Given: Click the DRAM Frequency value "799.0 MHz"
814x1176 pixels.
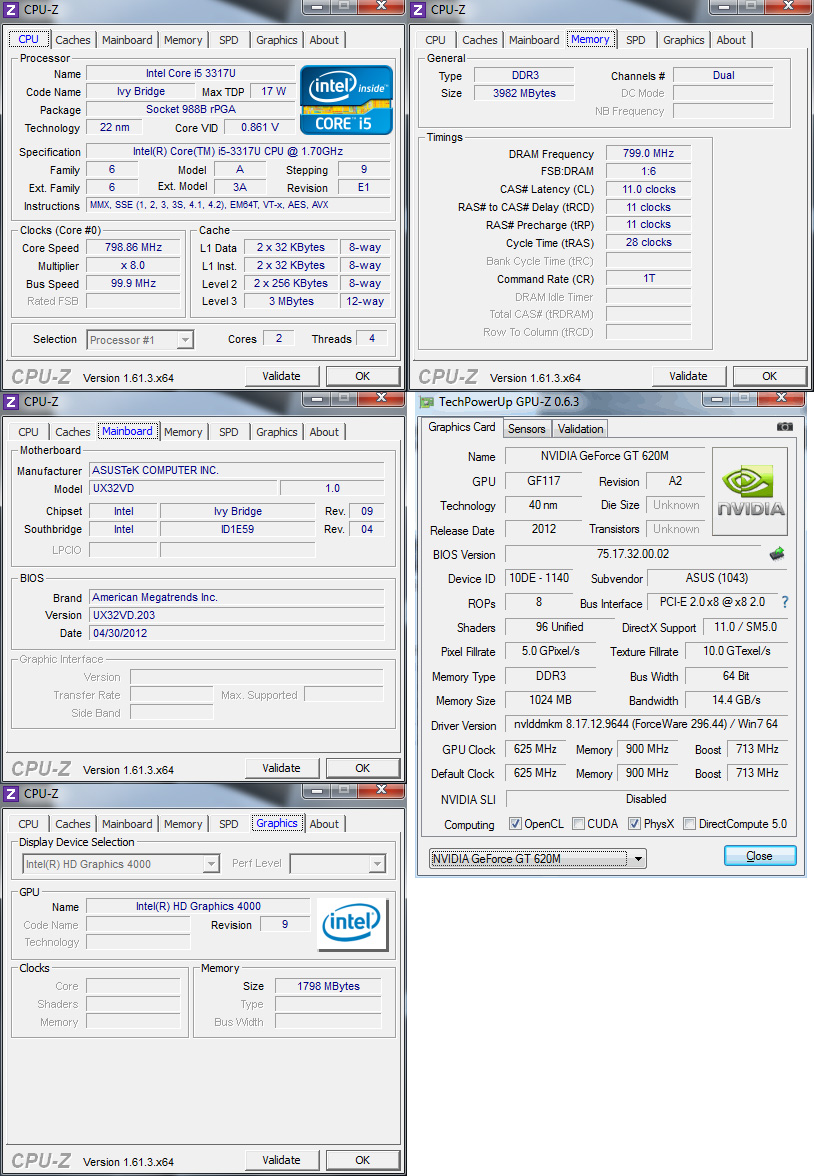Looking at the screenshot, I should tap(648, 153).
